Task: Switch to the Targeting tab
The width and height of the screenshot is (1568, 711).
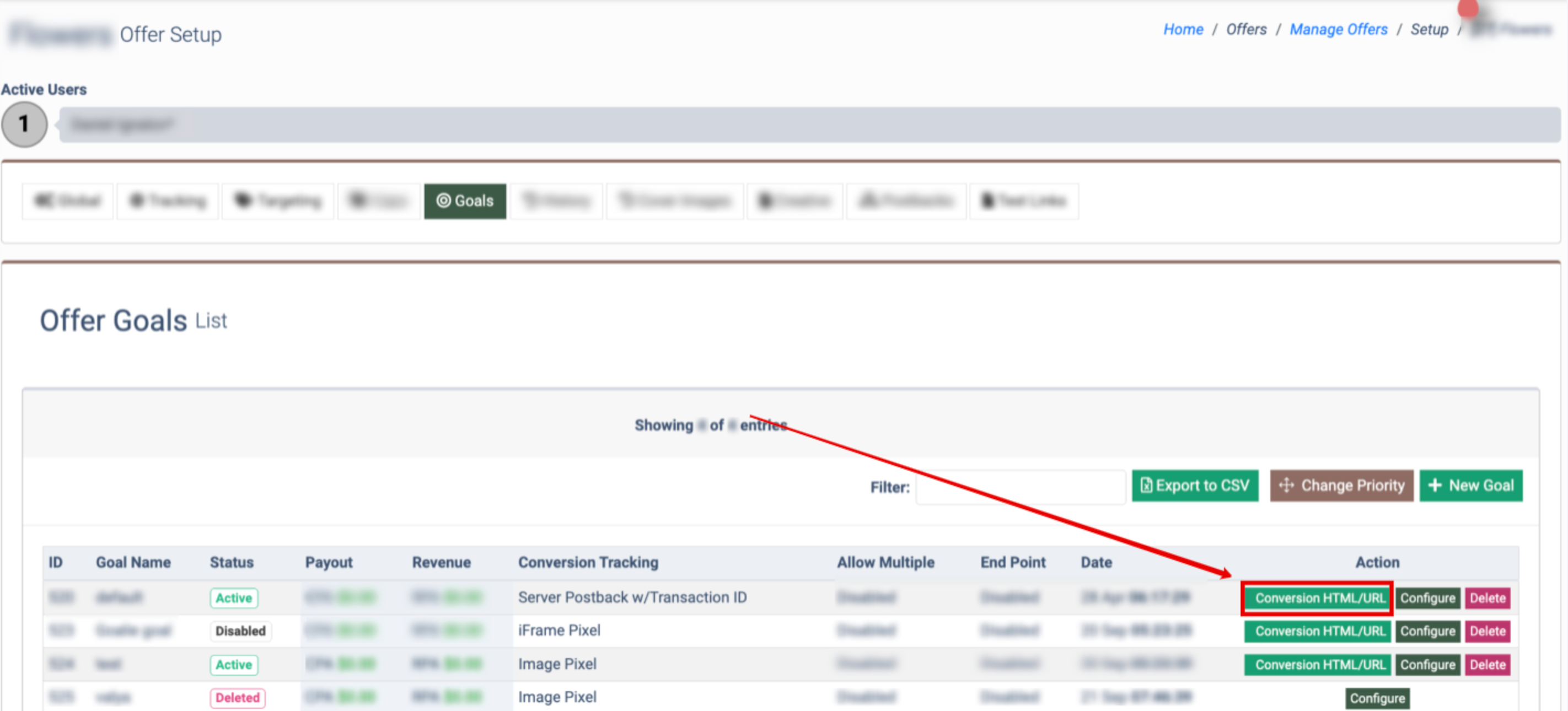Action: click(x=278, y=201)
